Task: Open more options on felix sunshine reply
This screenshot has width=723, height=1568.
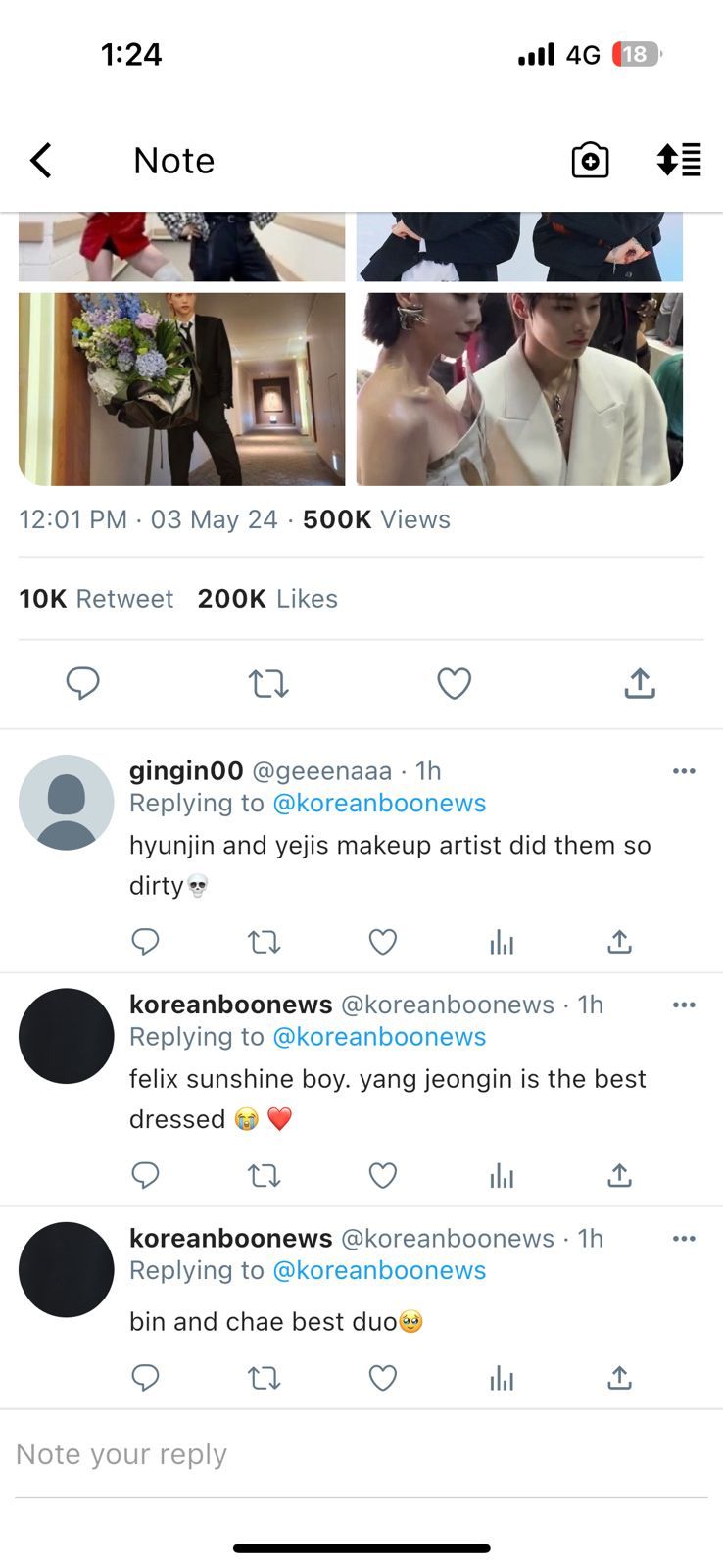Action: [x=684, y=1004]
